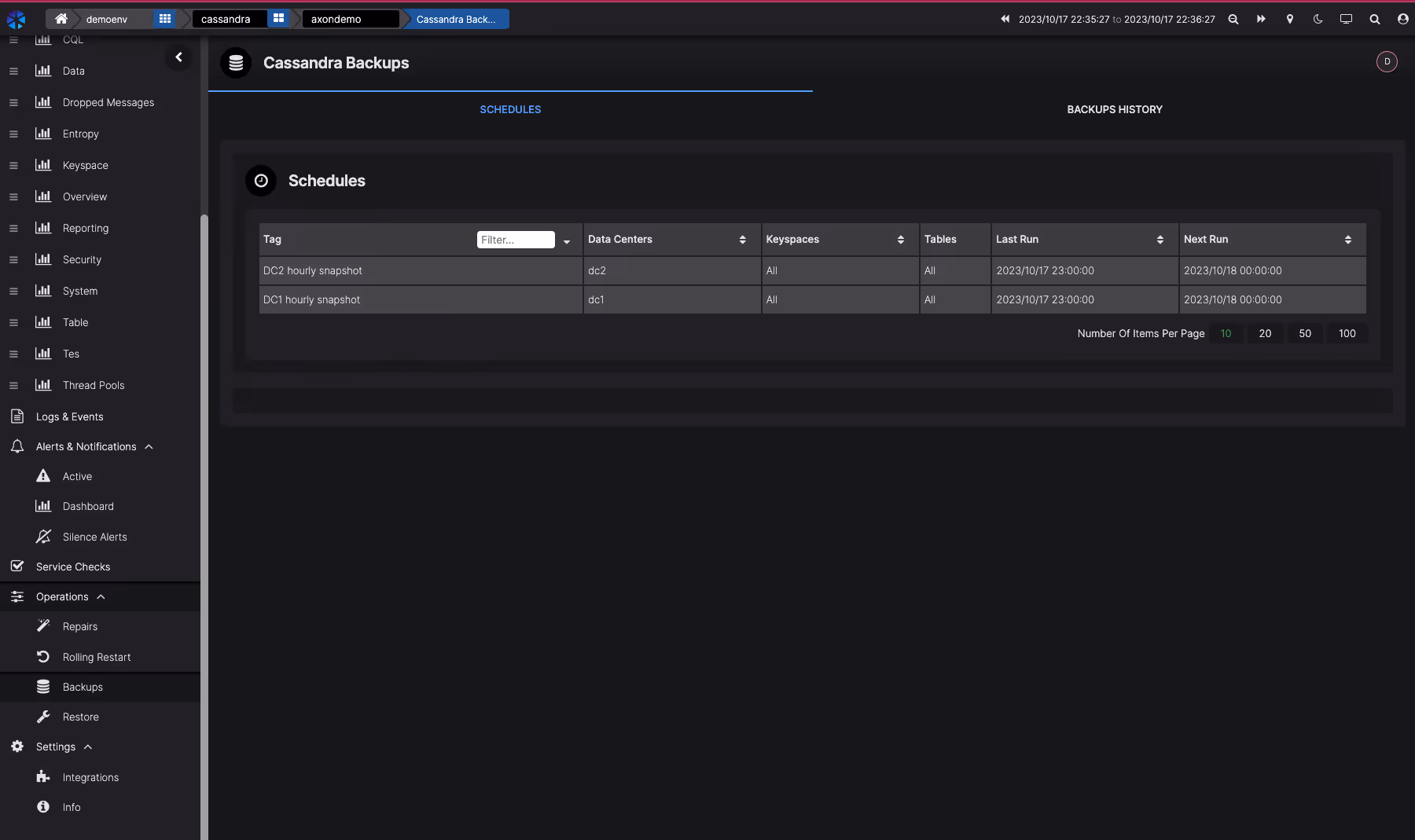This screenshot has height=840, width=1415.
Task: Sort the table by Next Run
Action: (1347, 240)
